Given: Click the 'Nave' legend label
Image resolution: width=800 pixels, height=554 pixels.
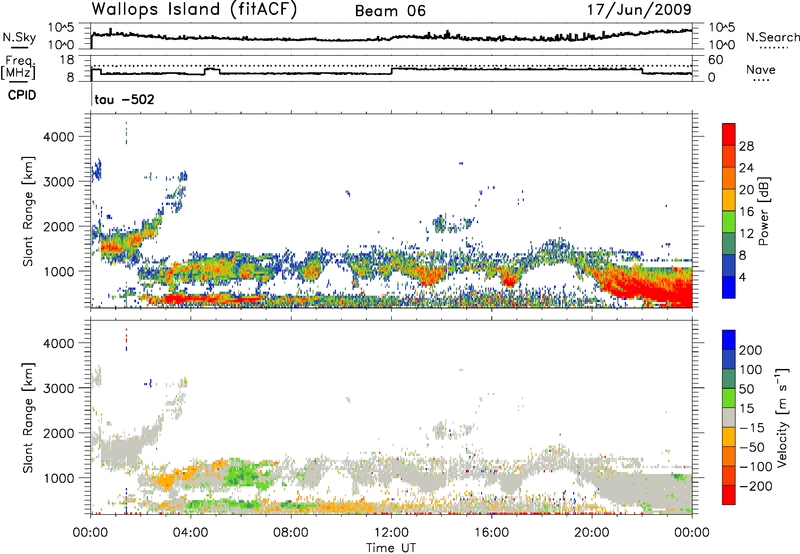Looking at the screenshot, I should 761,70.
